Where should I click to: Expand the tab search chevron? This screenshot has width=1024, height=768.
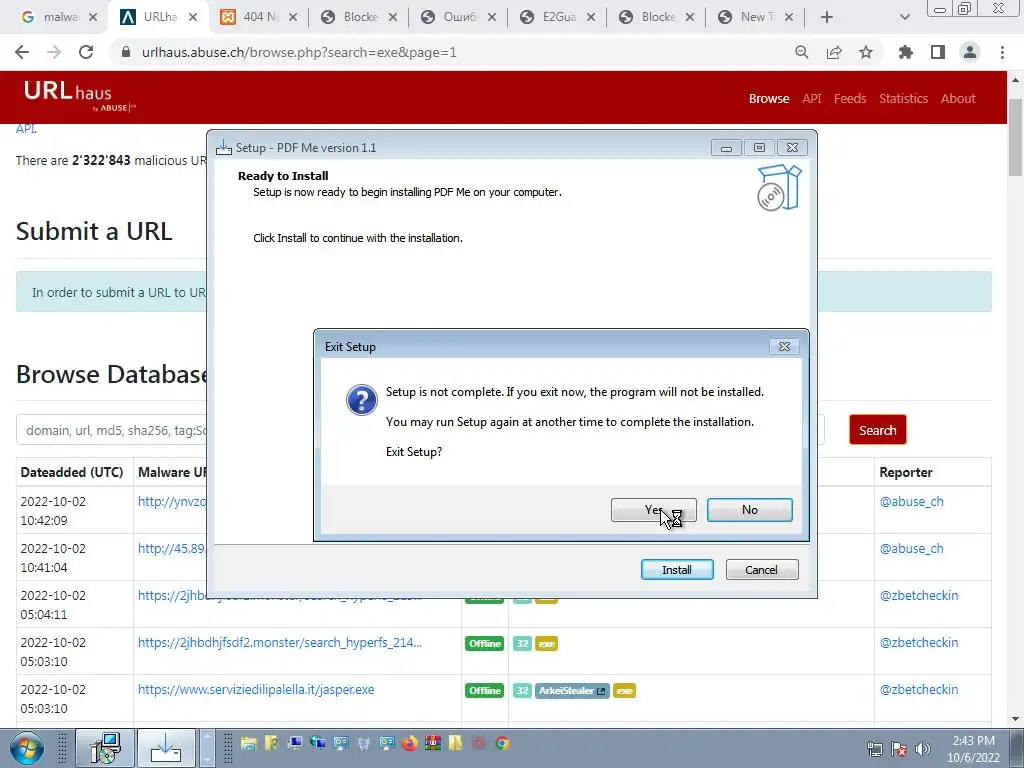[x=904, y=17]
